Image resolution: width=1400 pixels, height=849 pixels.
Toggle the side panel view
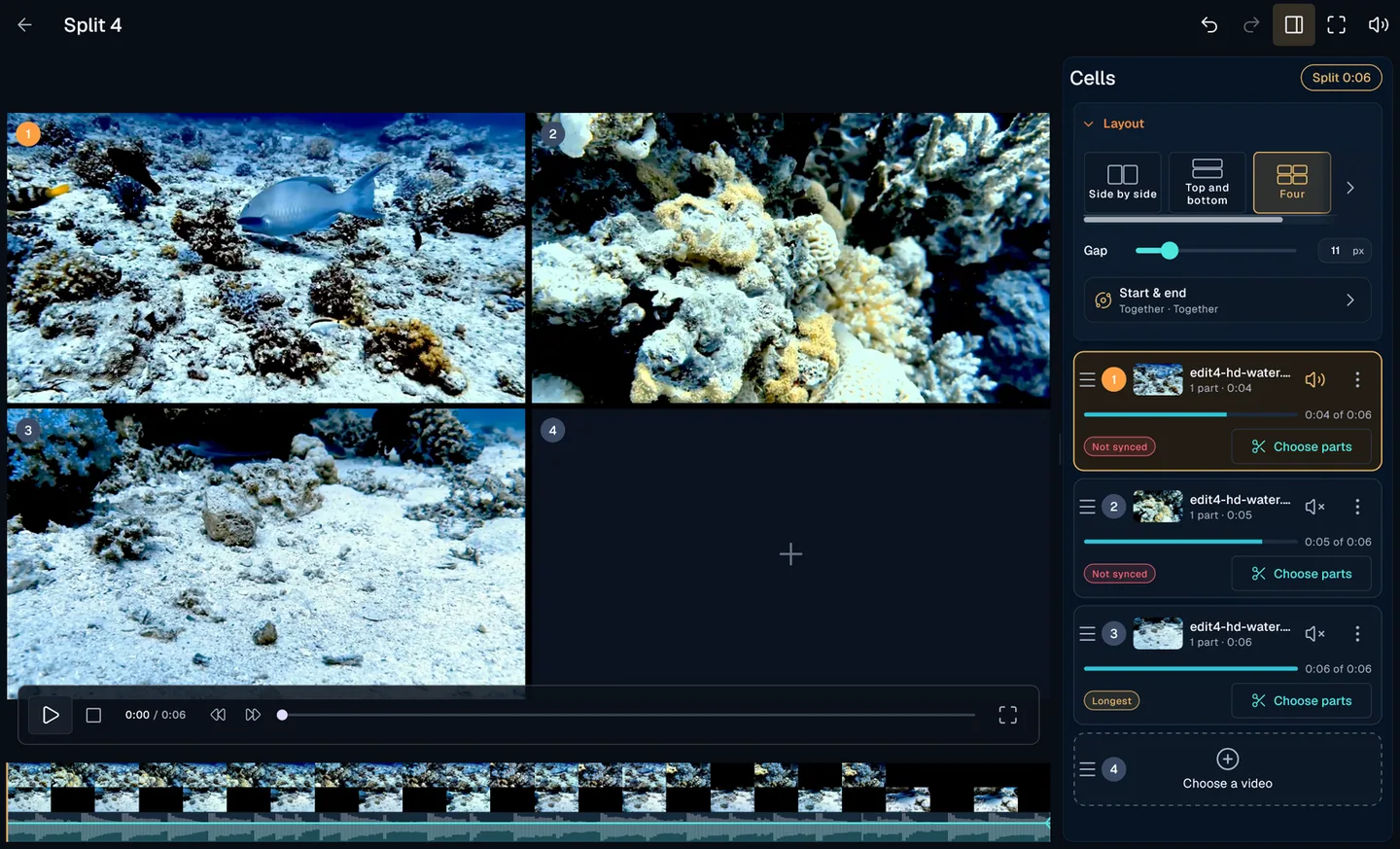(1294, 25)
